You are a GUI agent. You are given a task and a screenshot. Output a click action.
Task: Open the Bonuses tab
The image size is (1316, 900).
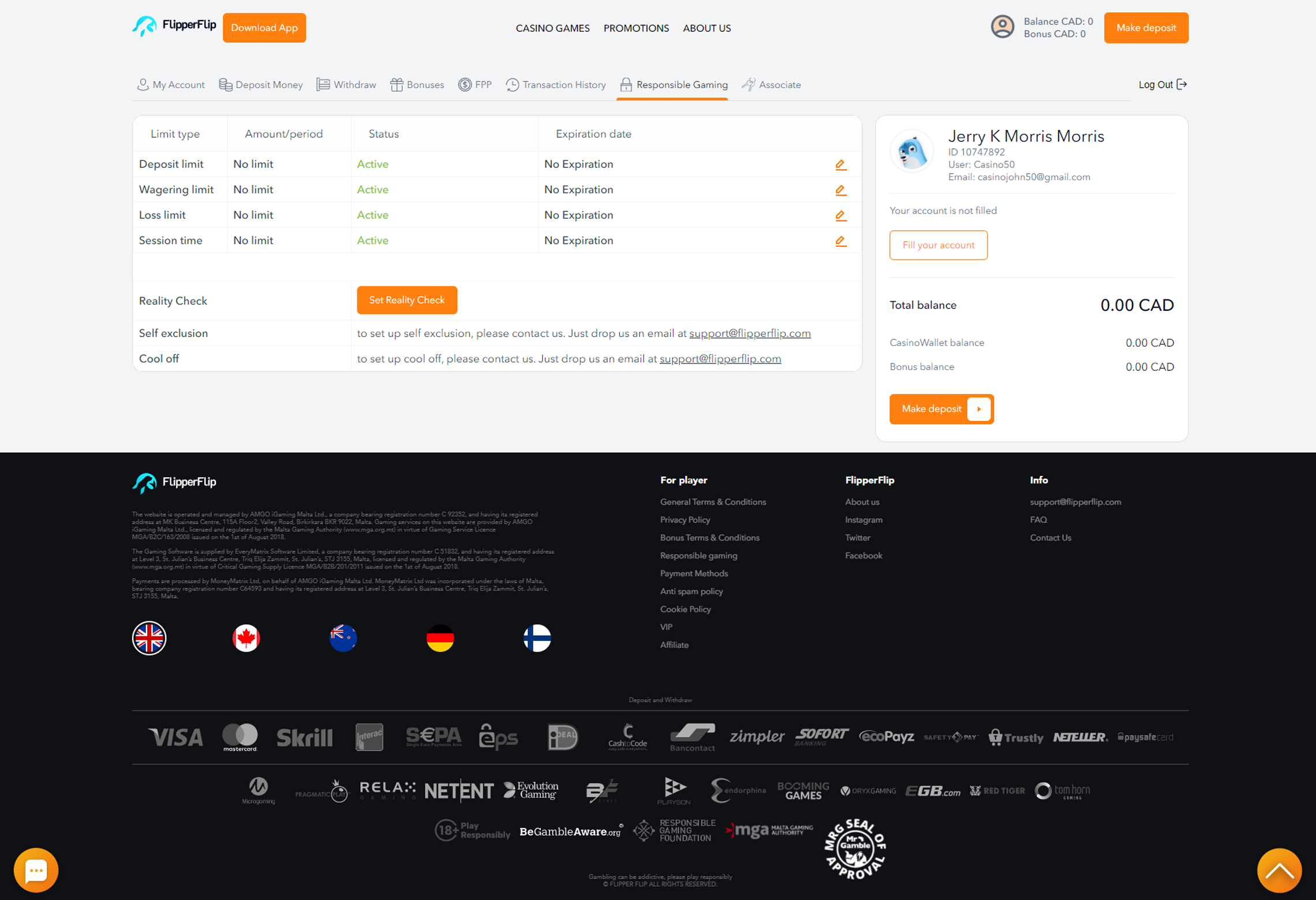coord(417,85)
